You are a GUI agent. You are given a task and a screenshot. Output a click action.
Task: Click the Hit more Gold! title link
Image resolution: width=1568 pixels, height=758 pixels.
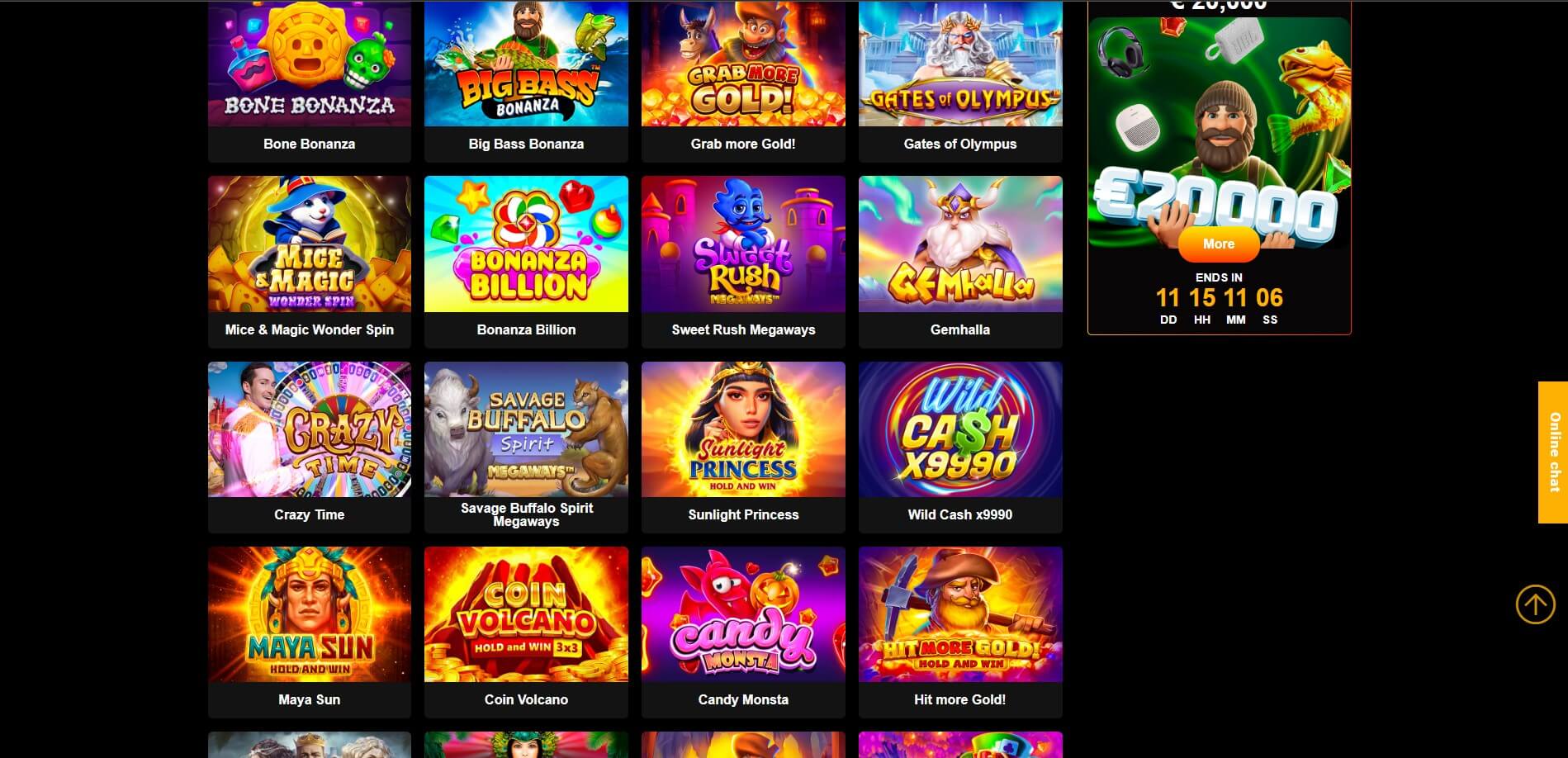[x=960, y=699]
